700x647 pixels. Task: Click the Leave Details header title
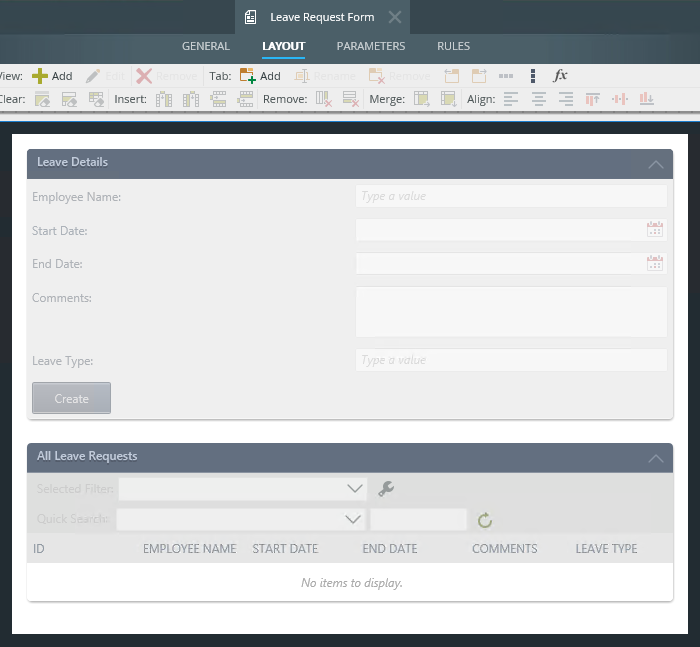(72, 162)
